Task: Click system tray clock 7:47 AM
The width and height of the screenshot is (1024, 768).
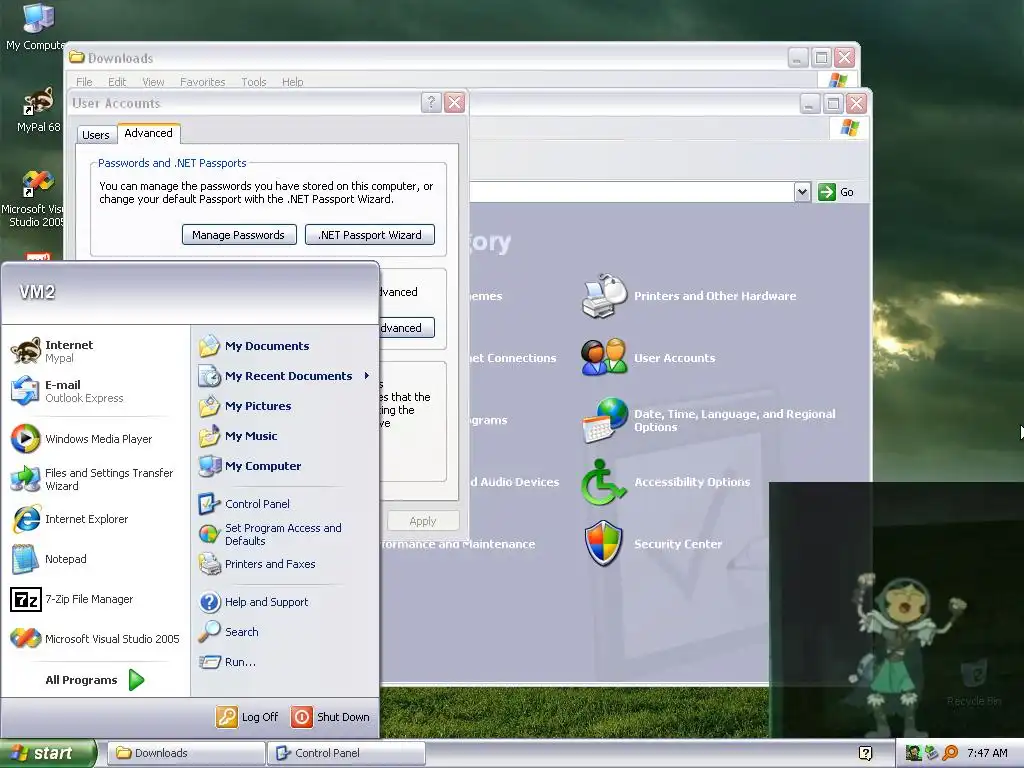Action: 987,753
